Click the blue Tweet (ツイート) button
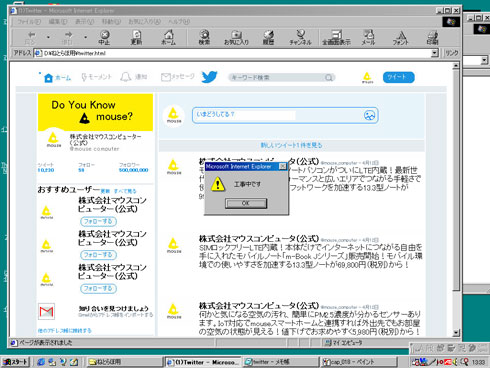This screenshot has width=490, height=368. click(x=398, y=77)
